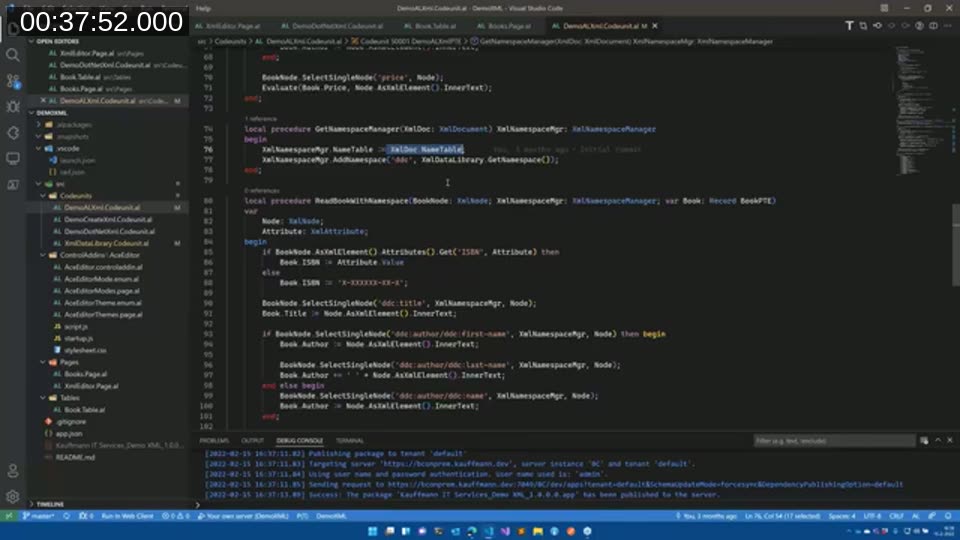The height and width of the screenshot is (540, 960).
Task: Open DemoCreateXml.Codeunit.al in explorer tree
Action: (108, 219)
